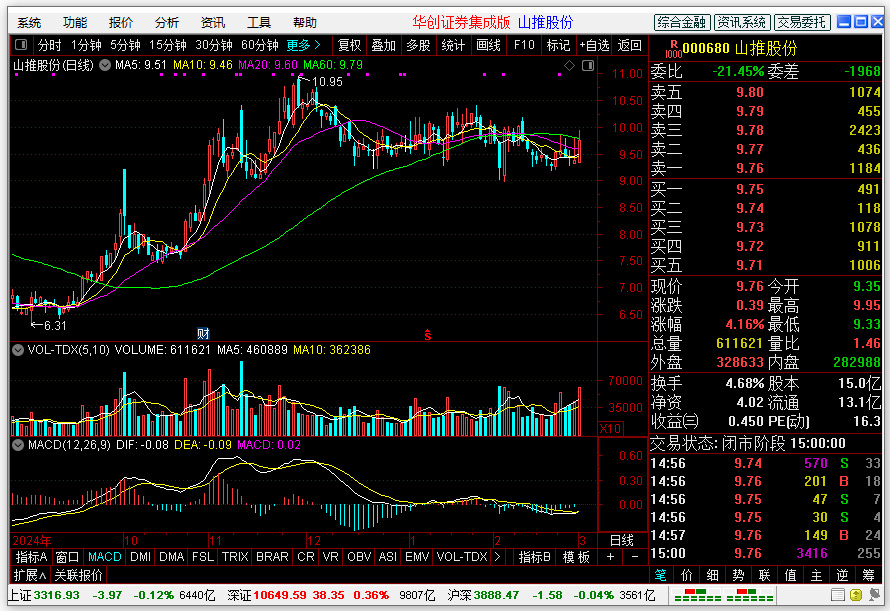890x611 pixels.
Task: Show more indicators with the > arrow after VOL-TDX
Action: click(497, 557)
